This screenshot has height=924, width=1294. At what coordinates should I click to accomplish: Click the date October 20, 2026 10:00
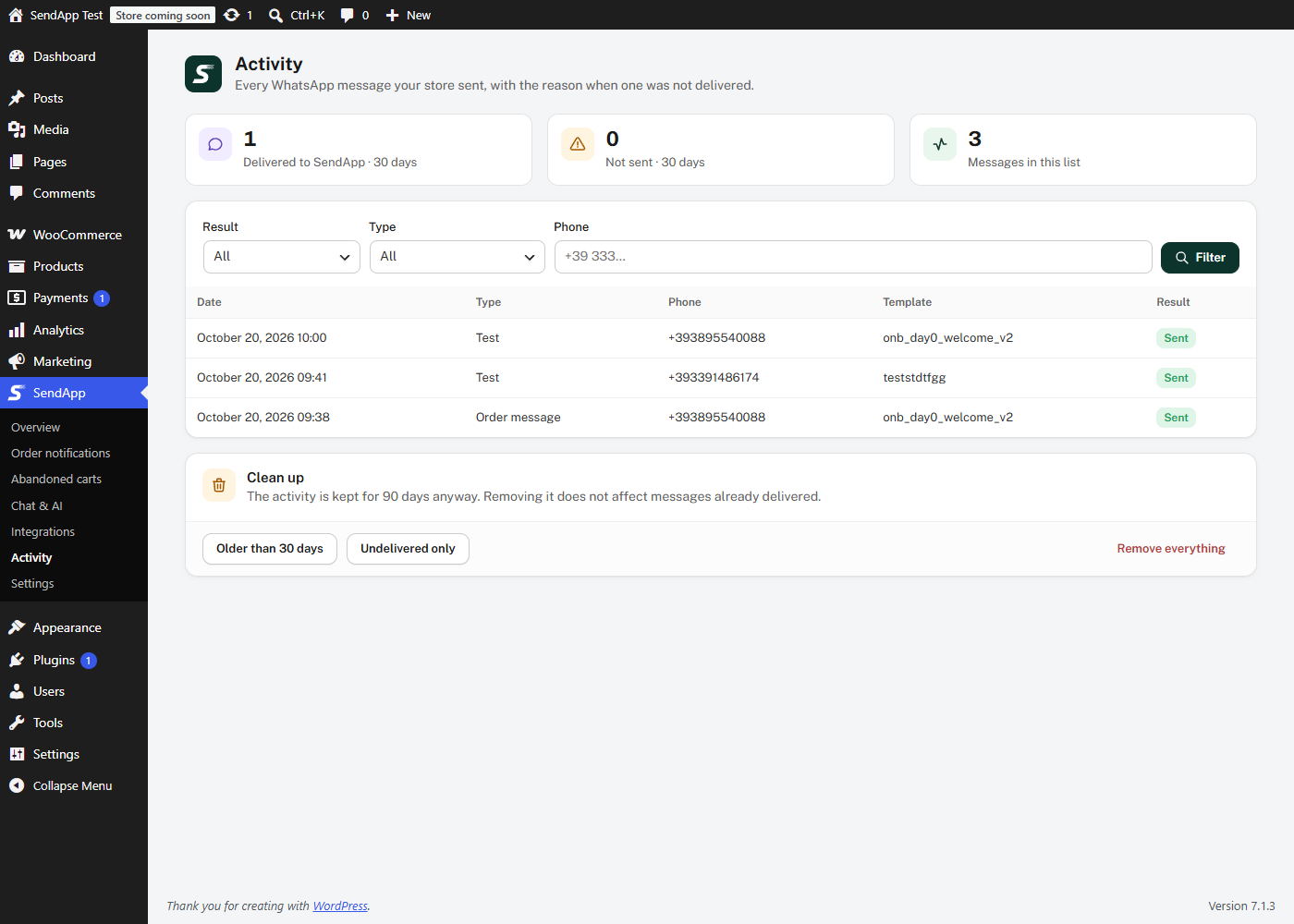(262, 338)
